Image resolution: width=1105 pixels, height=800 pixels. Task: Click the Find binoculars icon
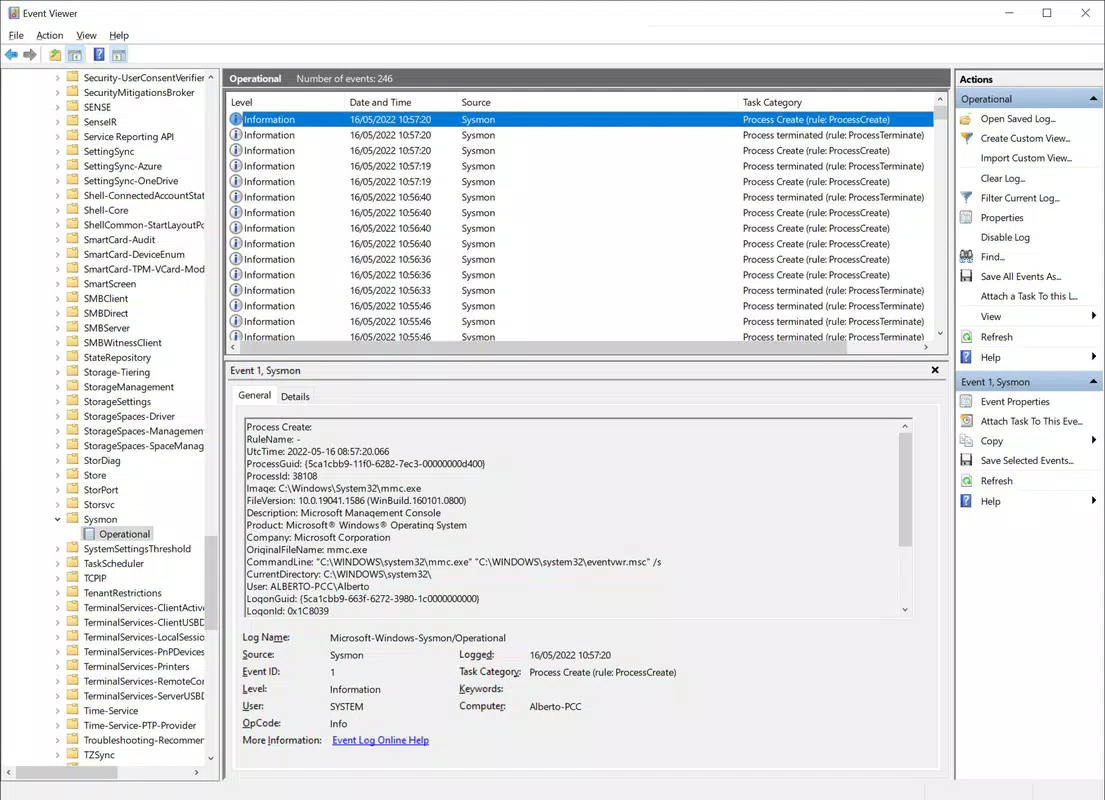click(966, 257)
